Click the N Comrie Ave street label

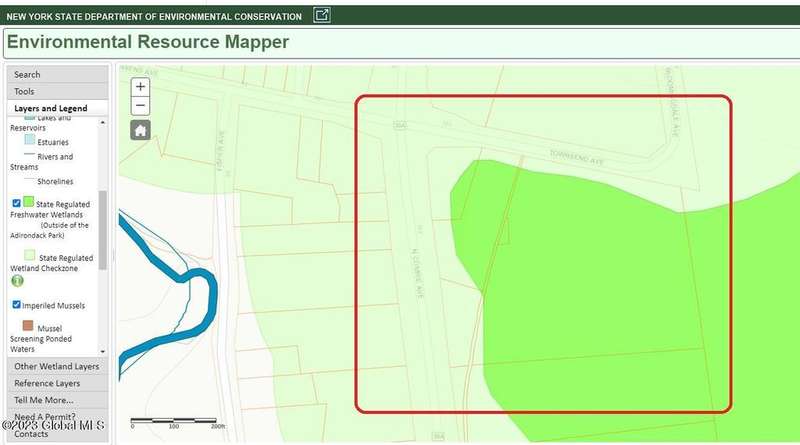(417, 273)
